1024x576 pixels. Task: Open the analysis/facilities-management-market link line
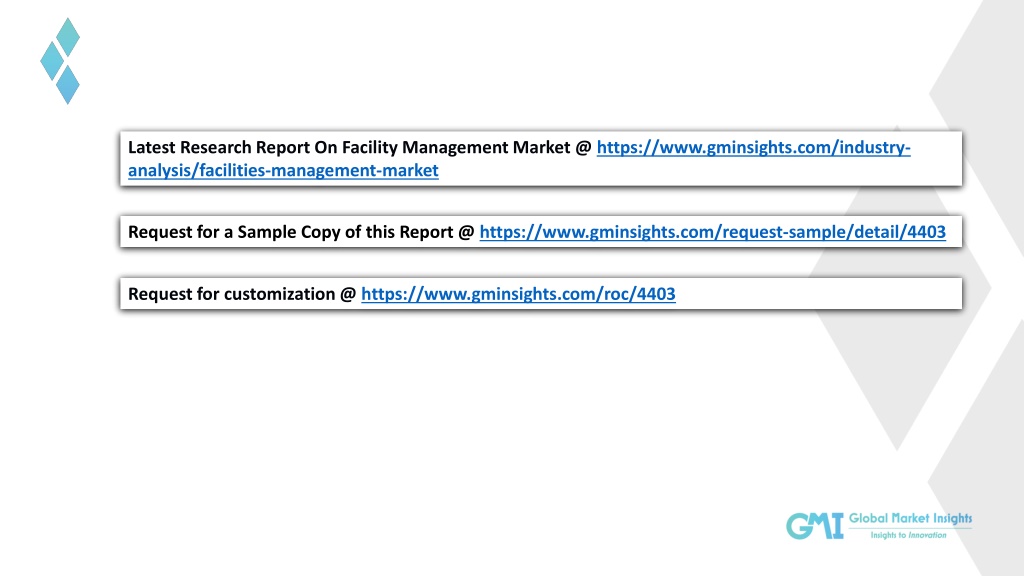[283, 170]
